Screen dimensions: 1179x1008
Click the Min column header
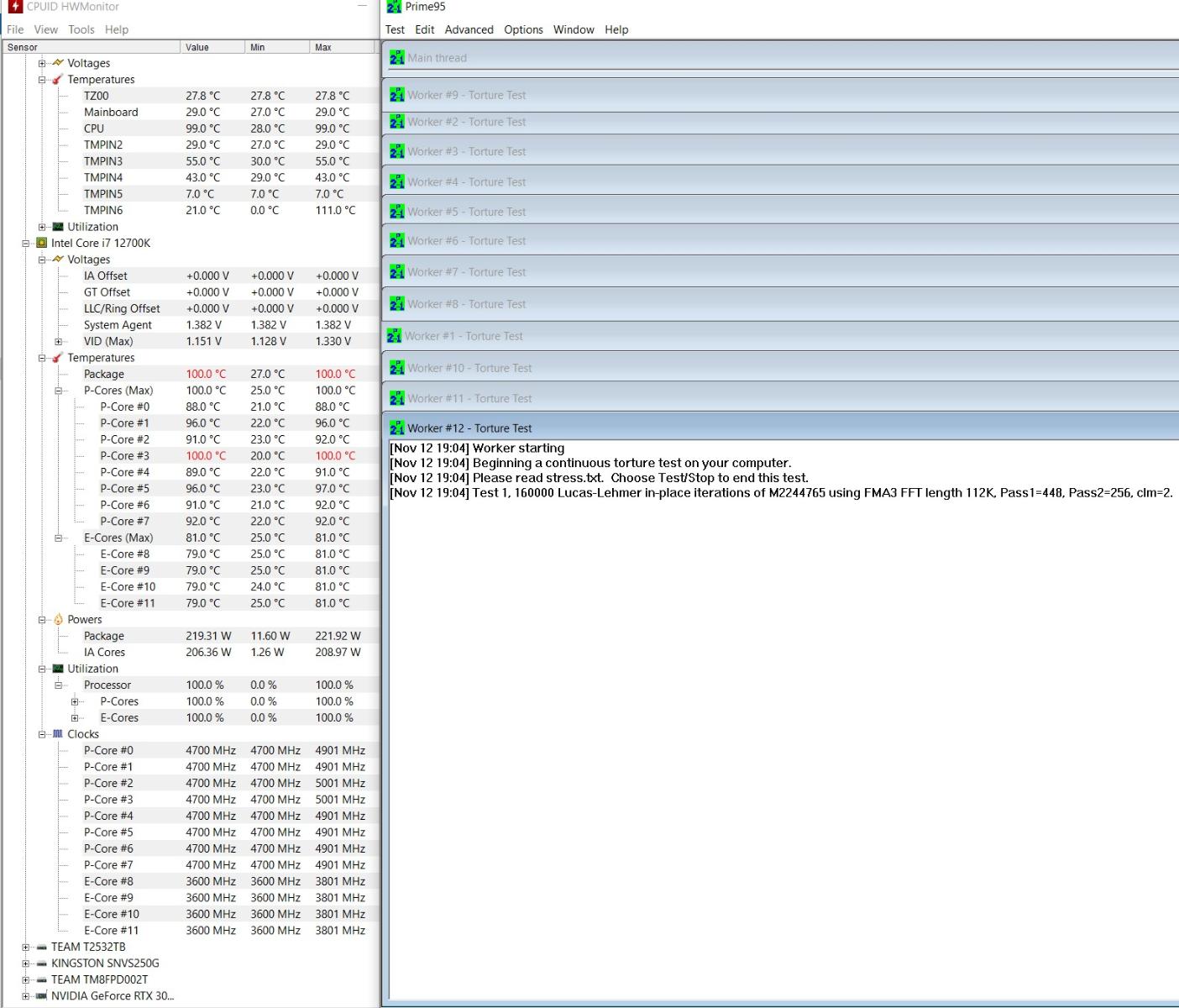(x=277, y=47)
